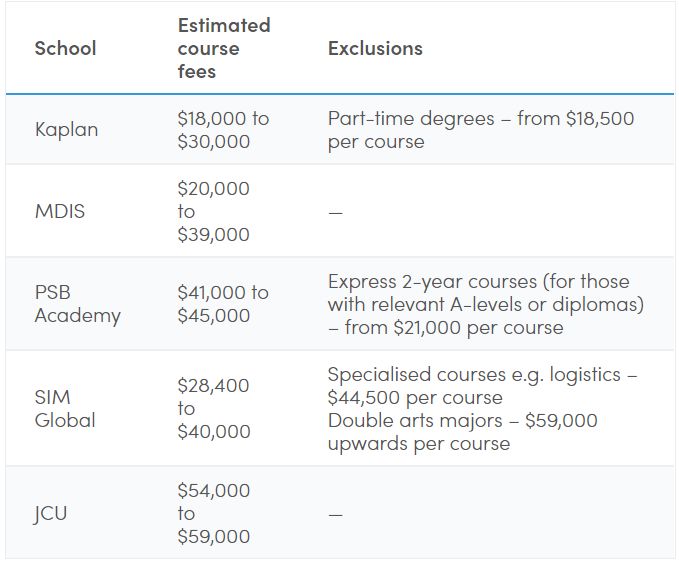Viewport: 679px width, 565px height.
Task: Click MDIS's $20,000 to $39,000 fee
Action: 212,211
